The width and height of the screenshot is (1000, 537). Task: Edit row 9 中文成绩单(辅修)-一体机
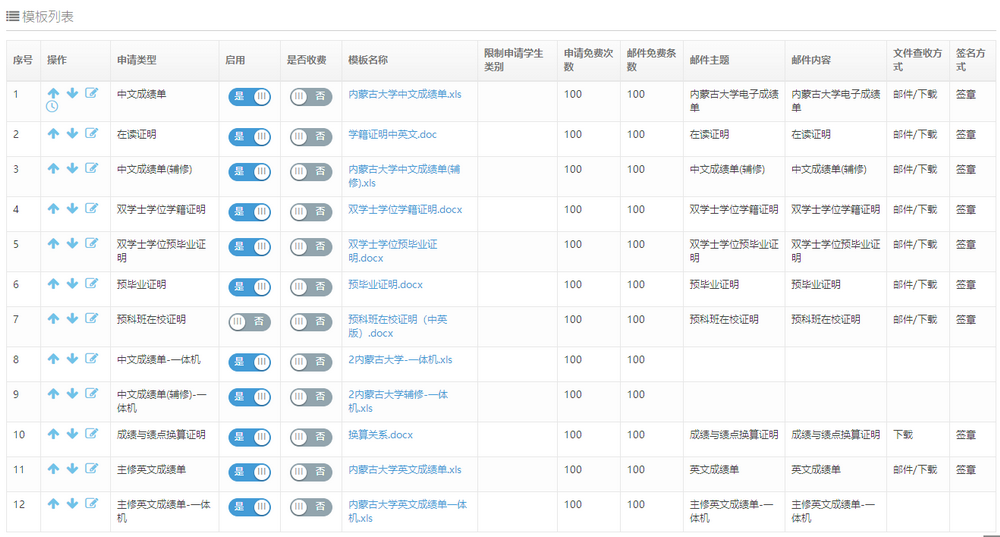(92, 394)
